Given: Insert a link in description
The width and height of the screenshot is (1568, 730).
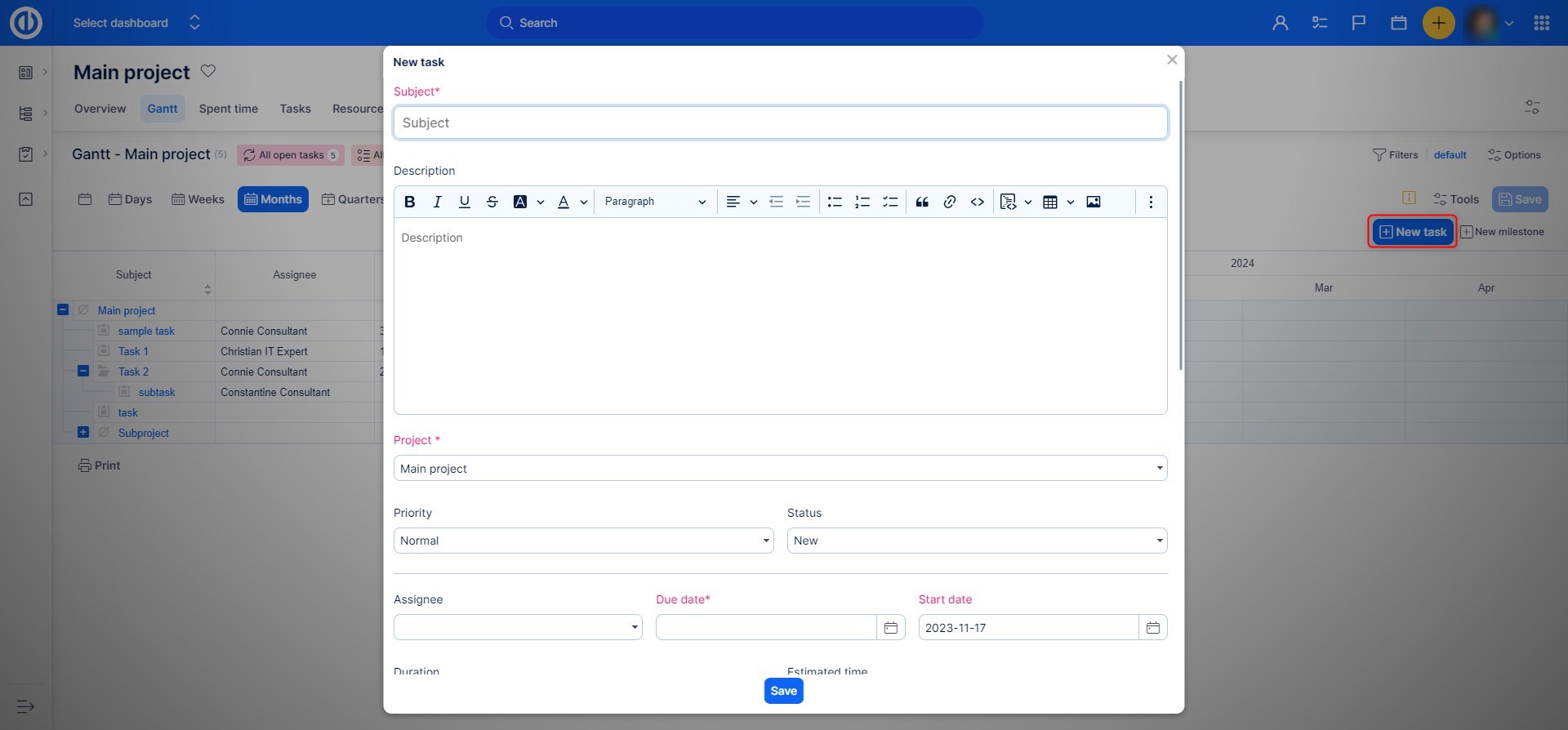Looking at the screenshot, I should [x=949, y=202].
